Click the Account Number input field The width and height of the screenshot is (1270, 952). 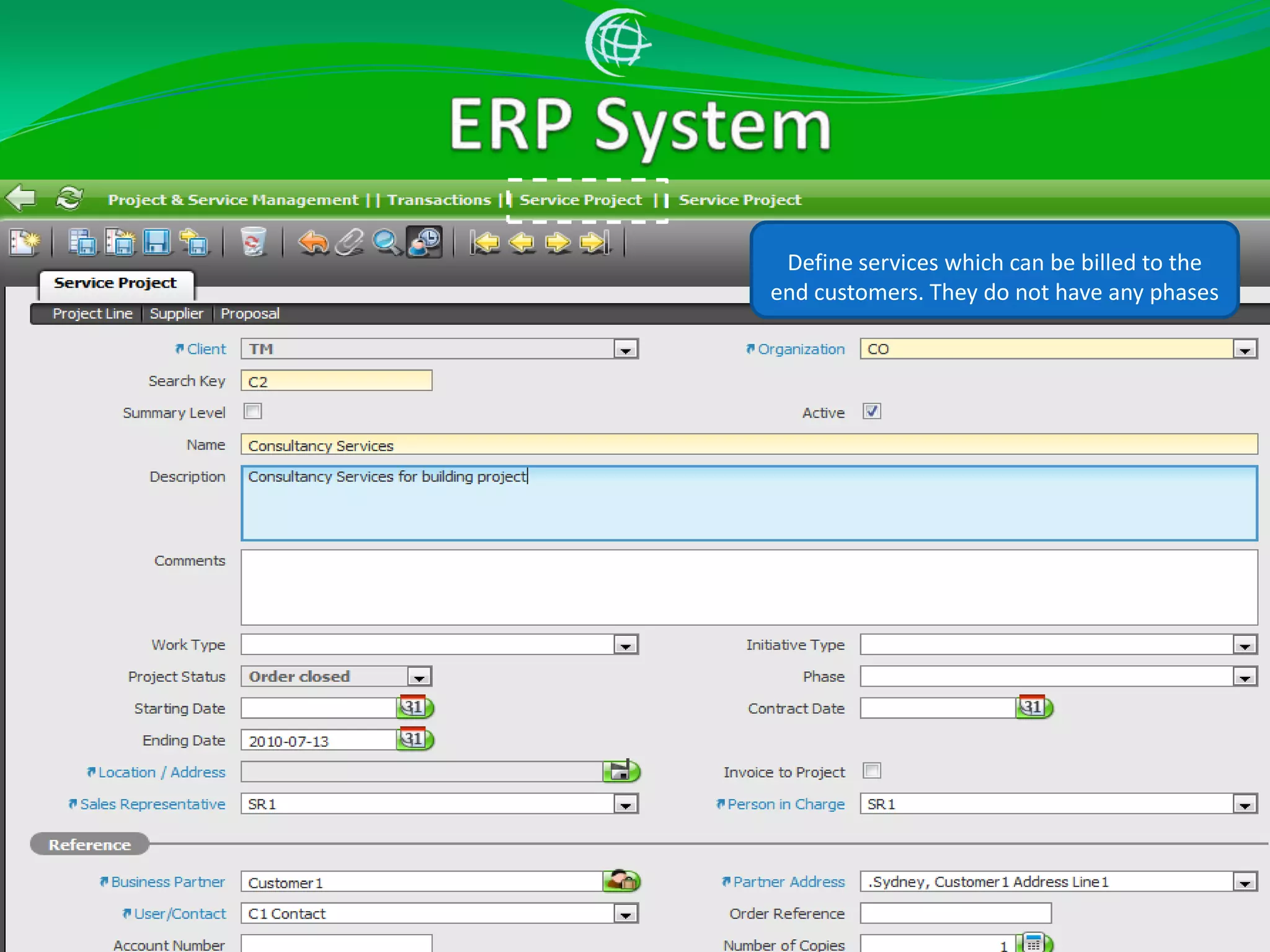coord(337,943)
